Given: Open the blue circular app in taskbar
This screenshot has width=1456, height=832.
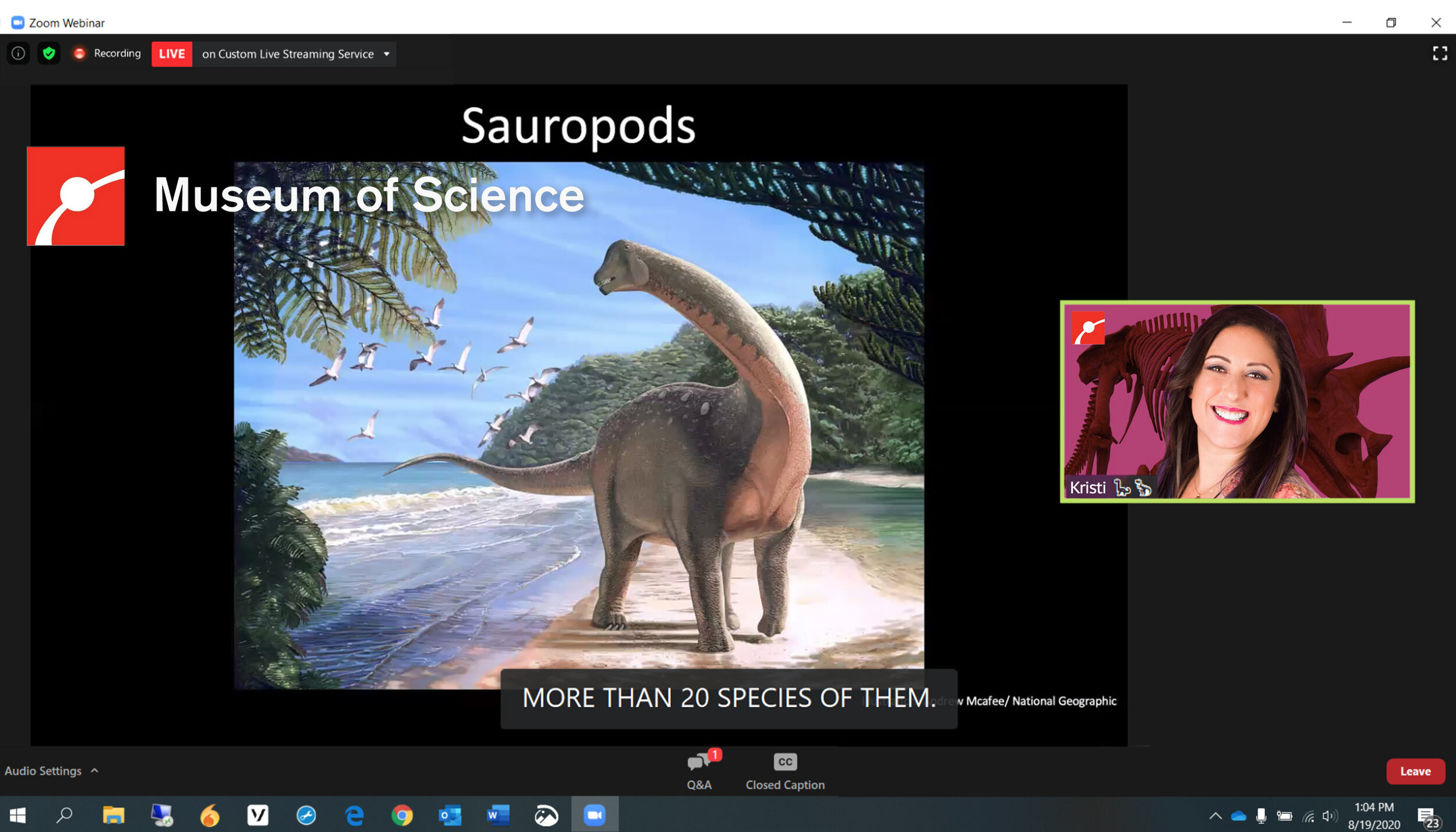Looking at the screenshot, I should coord(306,815).
